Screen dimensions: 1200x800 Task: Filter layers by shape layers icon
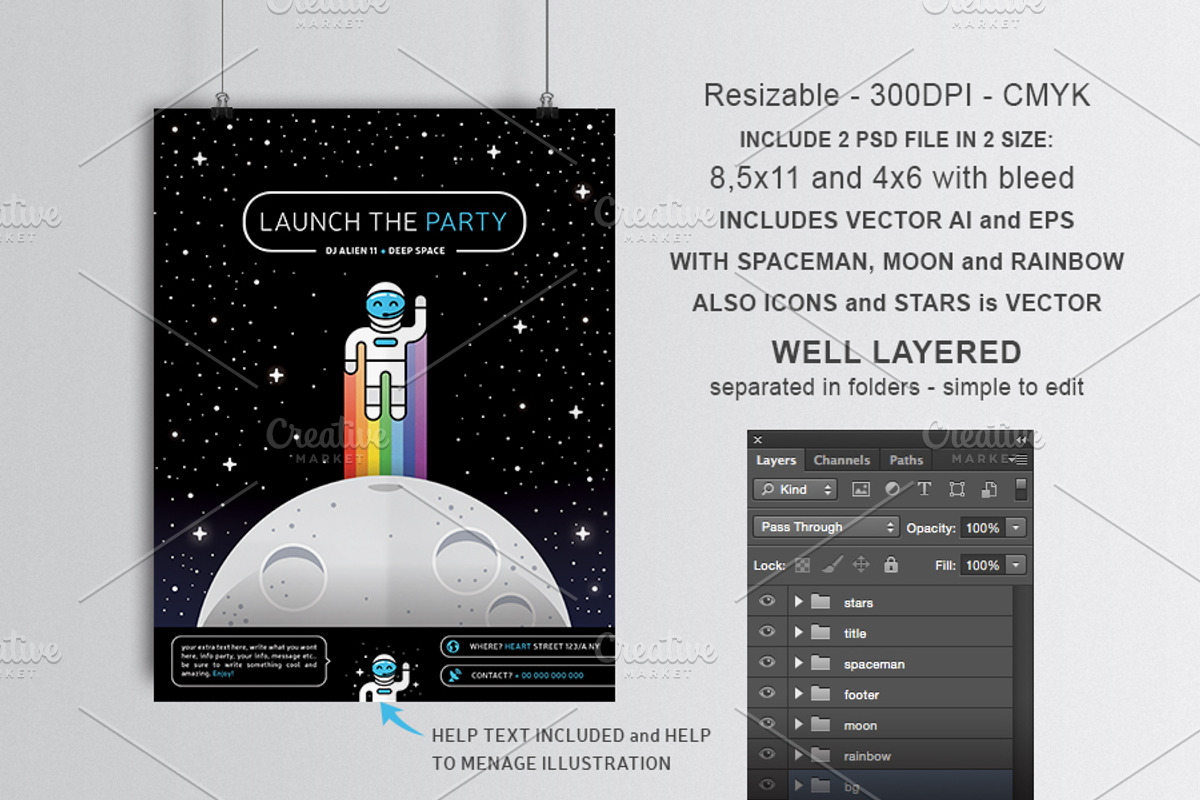(957, 489)
